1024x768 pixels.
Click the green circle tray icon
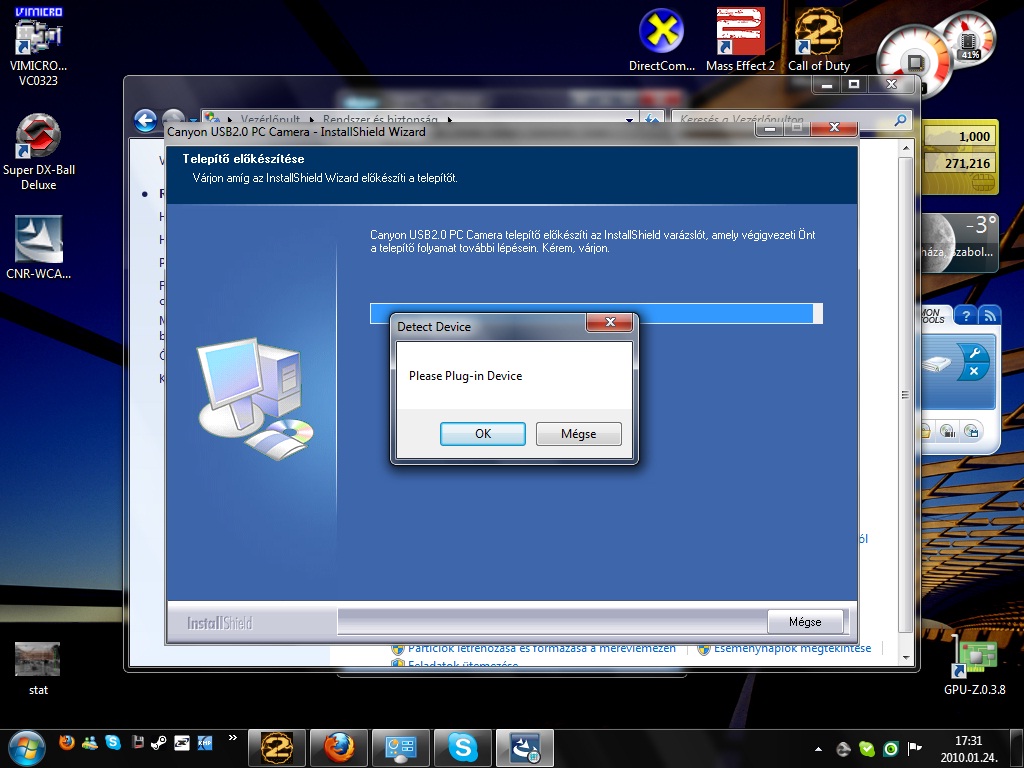click(x=891, y=748)
